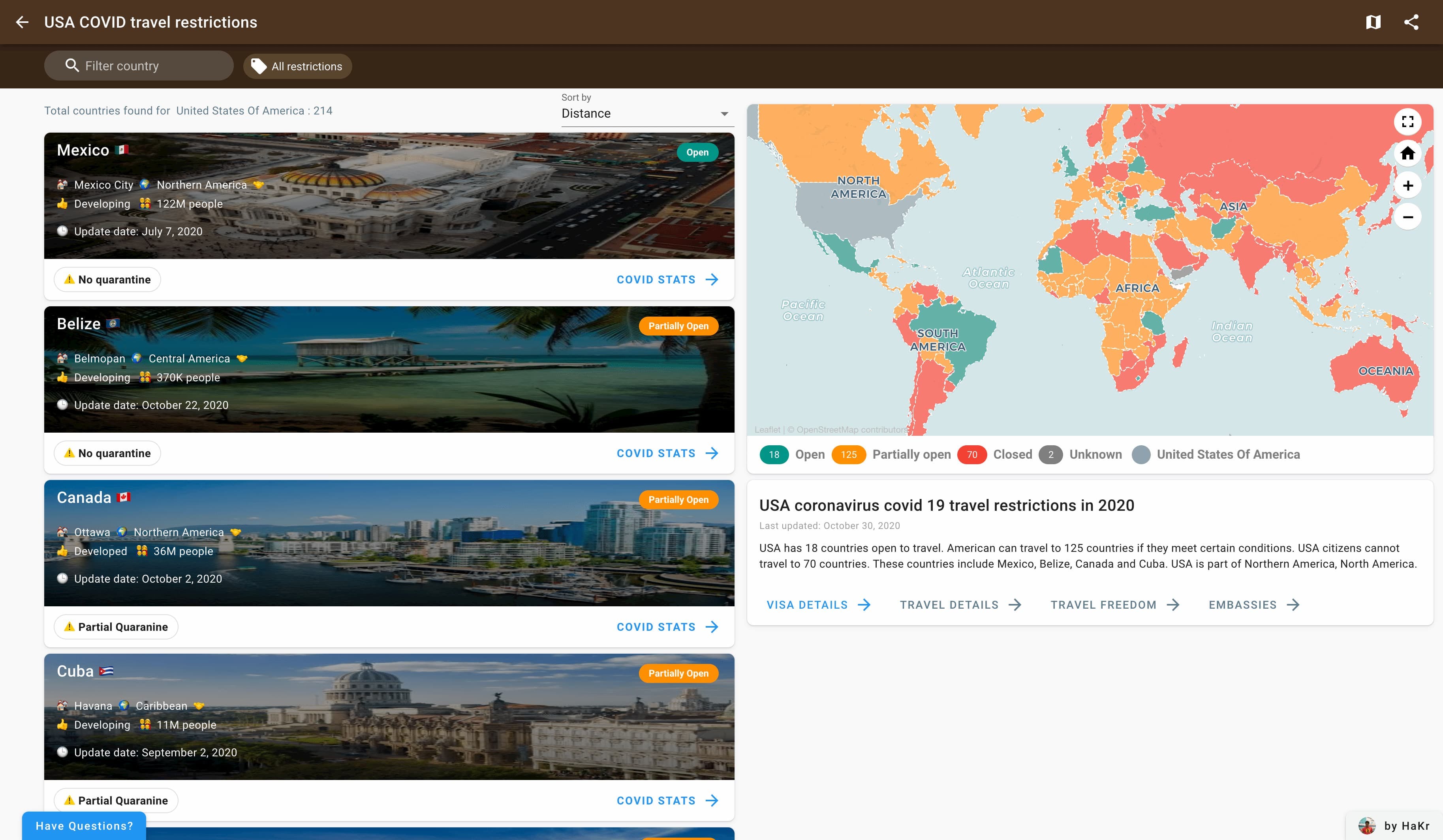Click the share icon
Viewport: 1443px width, 840px height.
pyautogui.click(x=1411, y=22)
